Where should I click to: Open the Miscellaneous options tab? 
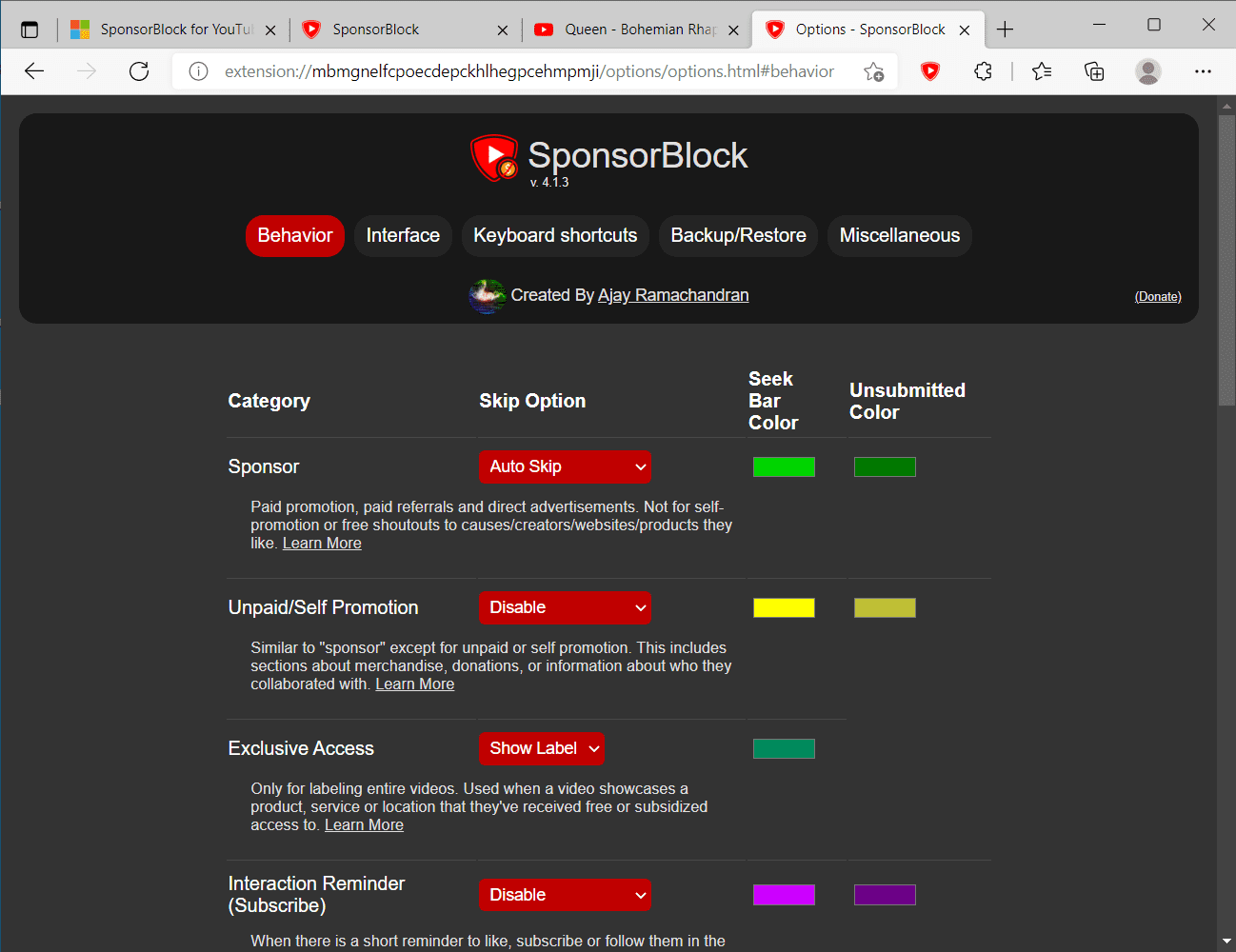900,236
